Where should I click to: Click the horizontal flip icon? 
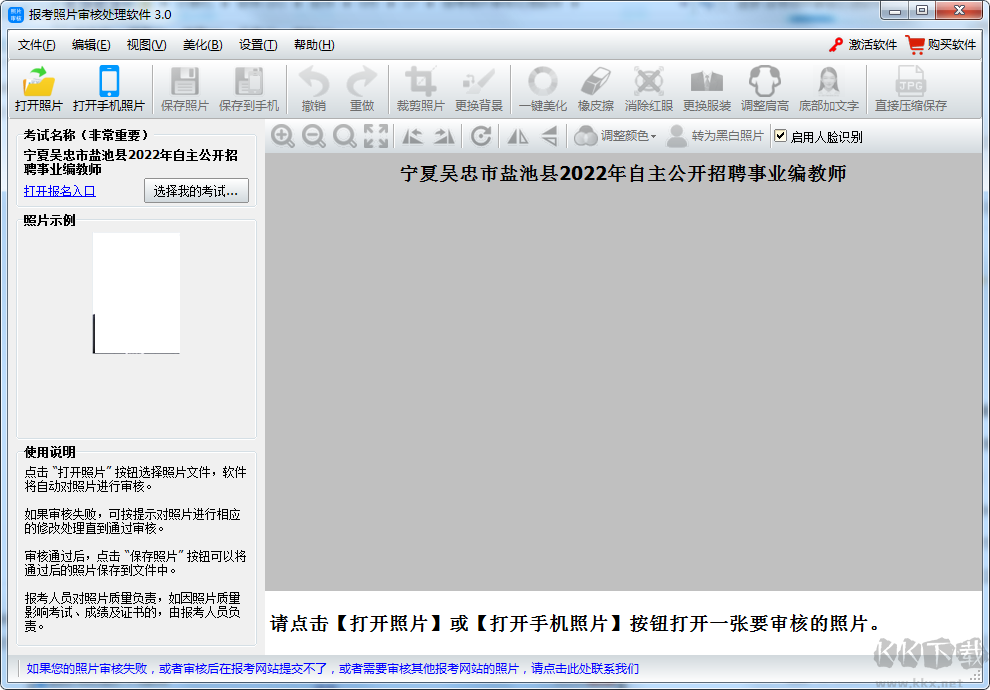[x=516, y=136]
